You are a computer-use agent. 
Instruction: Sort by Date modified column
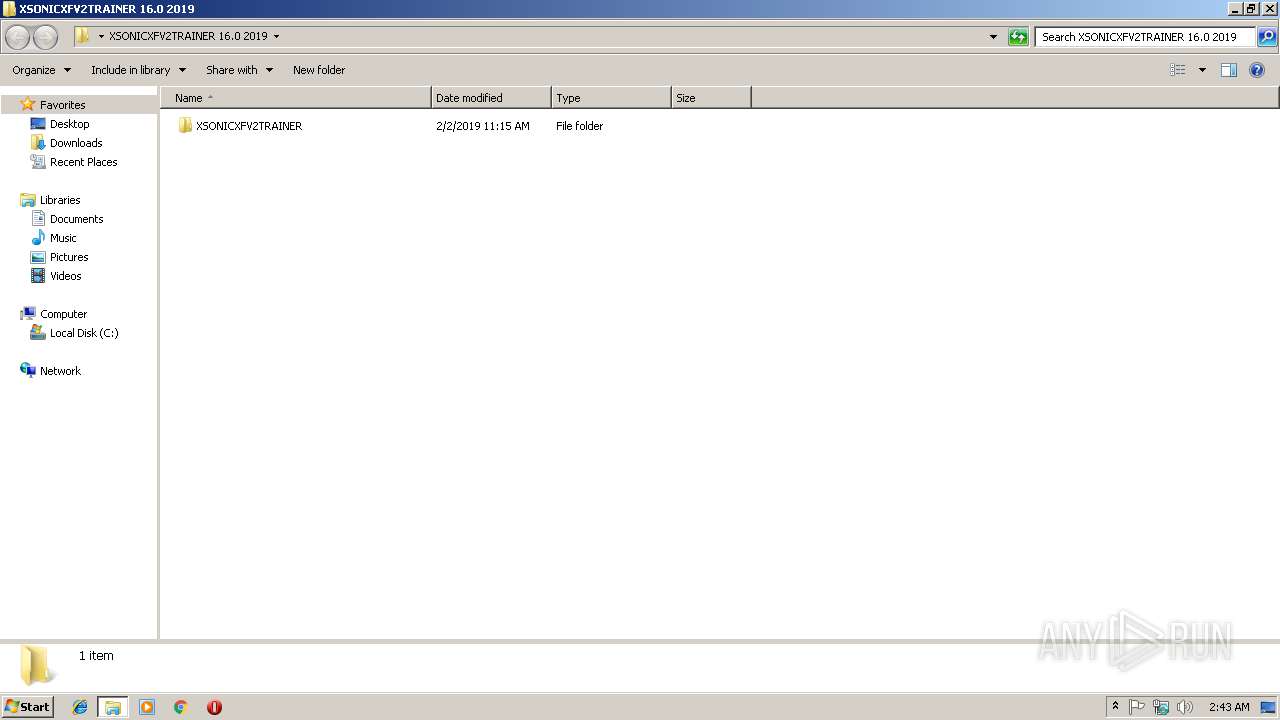(x=491, y=98)
